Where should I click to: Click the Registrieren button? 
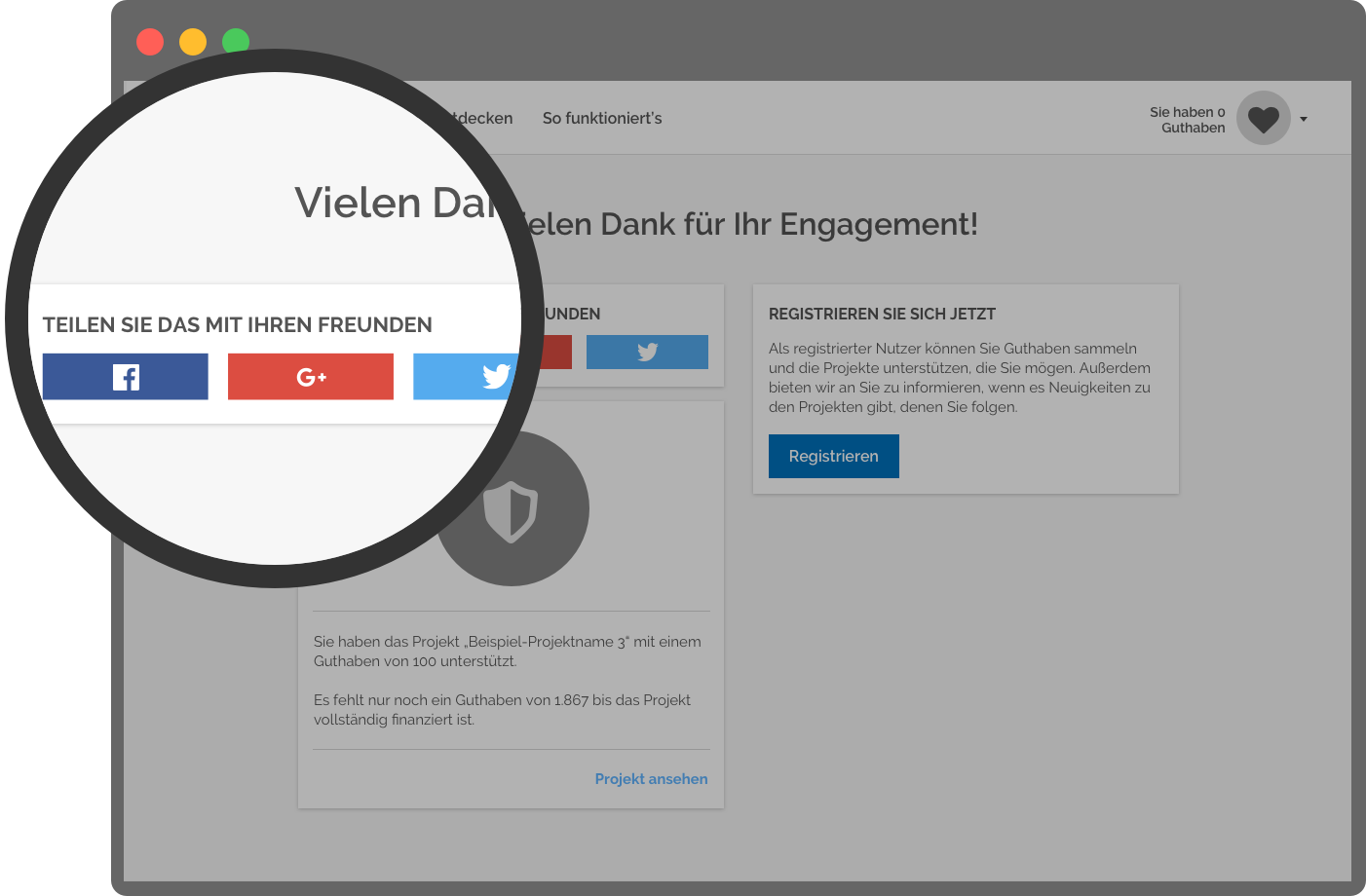[834, 456]
